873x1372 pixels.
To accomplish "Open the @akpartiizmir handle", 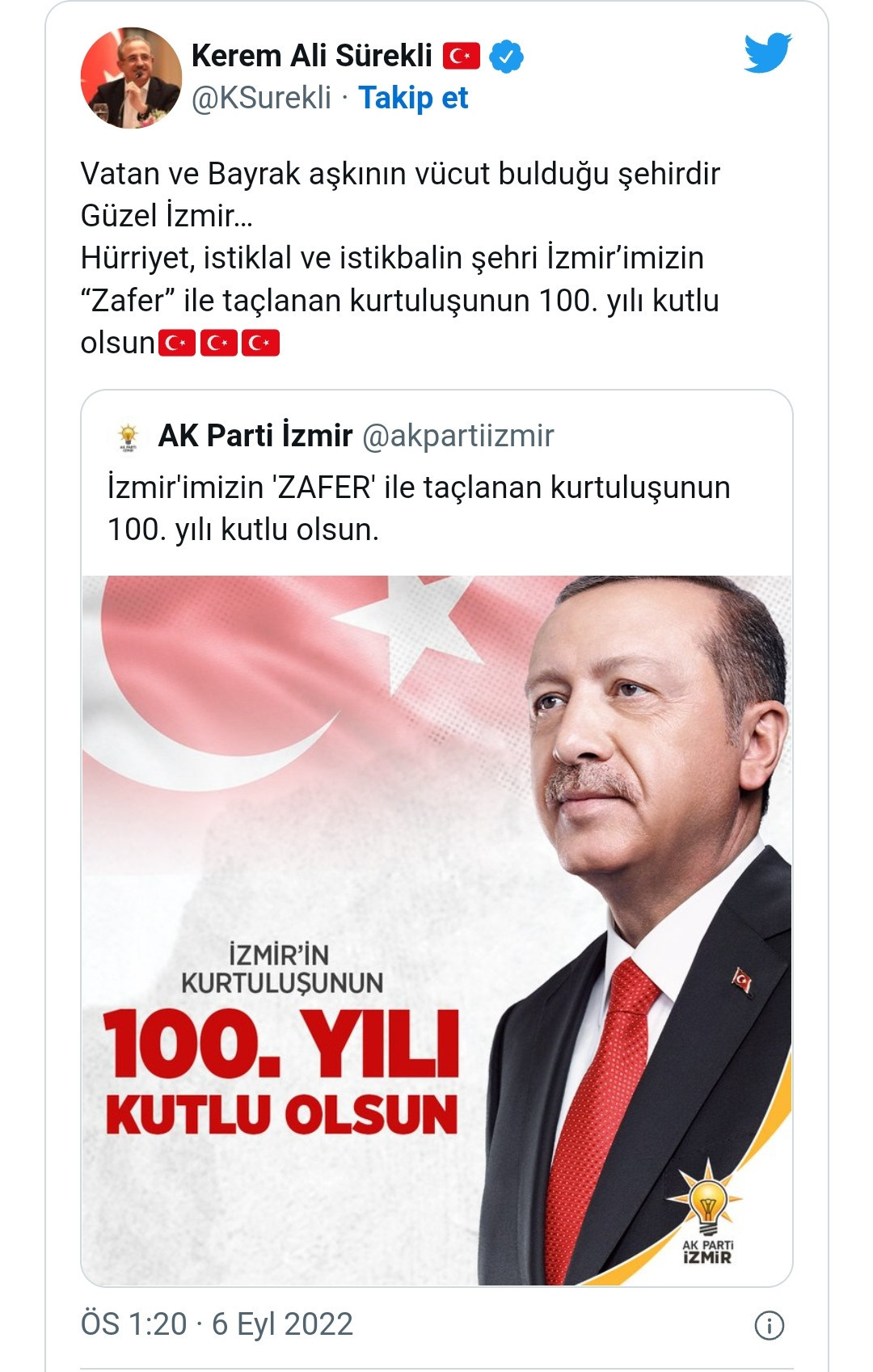I will pyautogui.click(x=458, y=436).
